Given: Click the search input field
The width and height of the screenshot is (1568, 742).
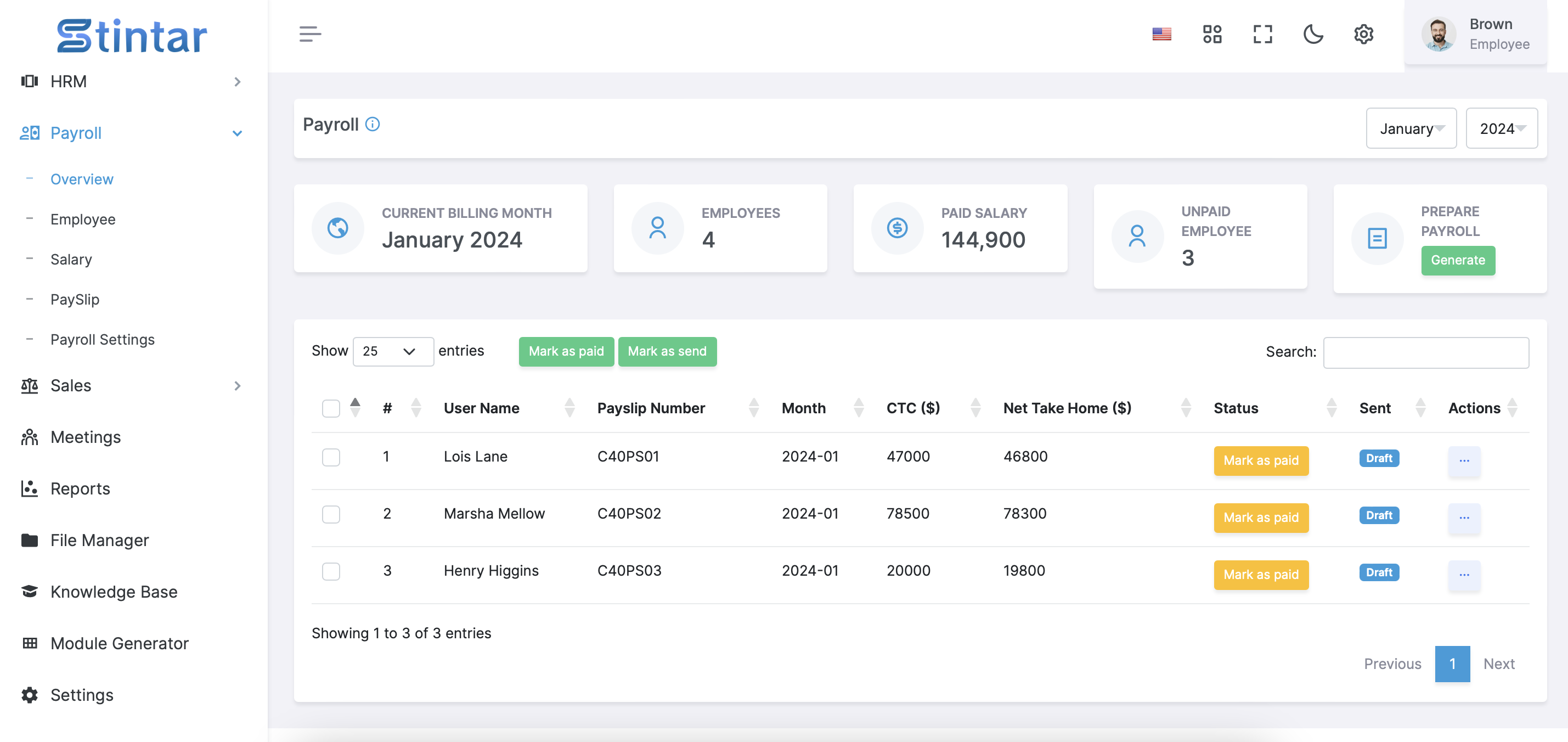Looking at the screenshot, I should pyautogui.click(x=1426, y=351).
